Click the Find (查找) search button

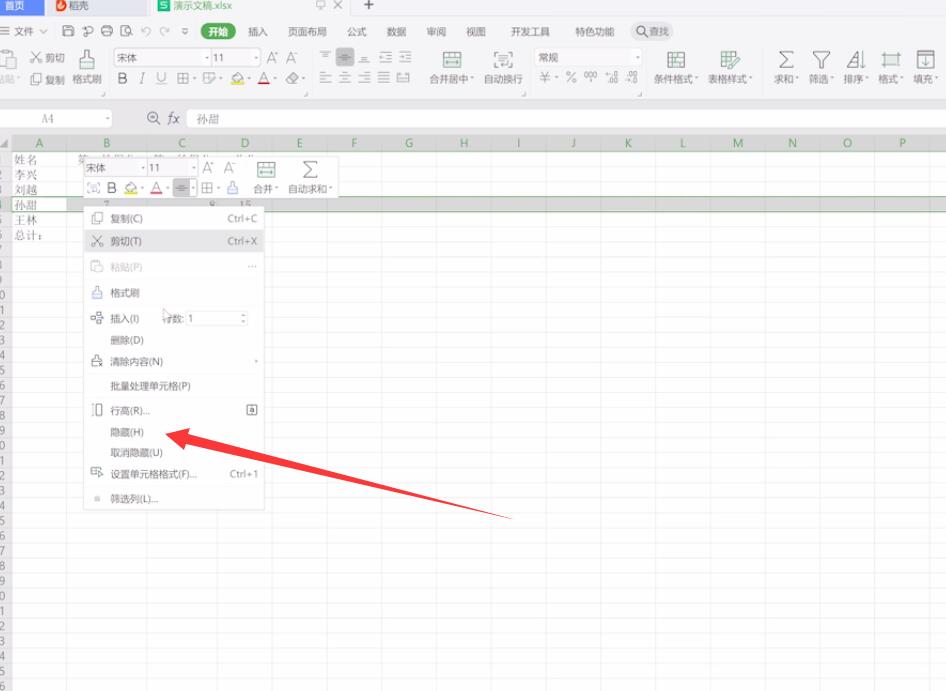[652, 31]
